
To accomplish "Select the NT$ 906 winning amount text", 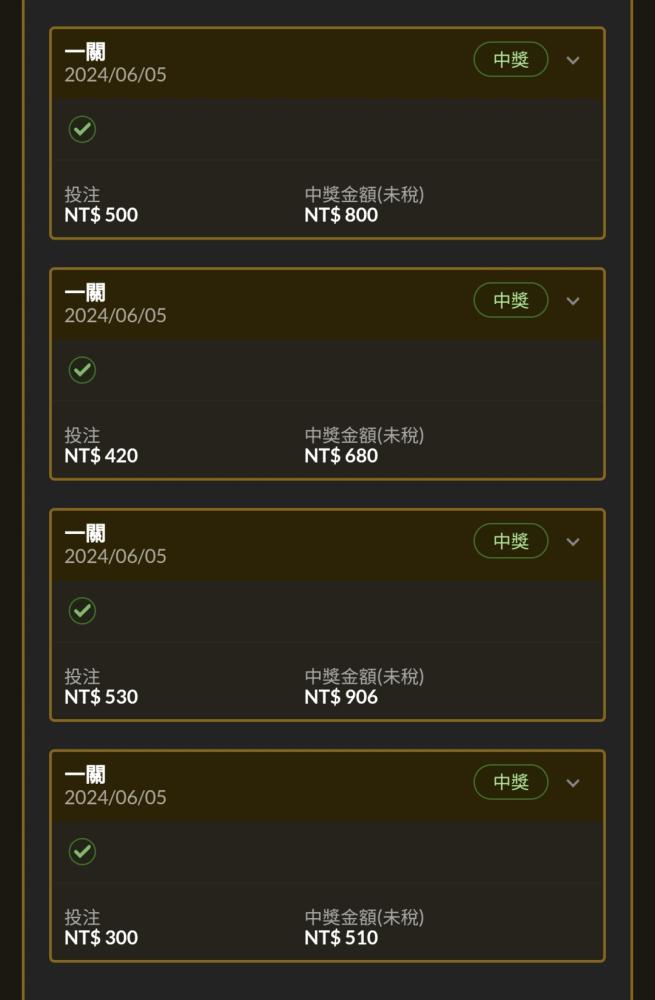I will coord(341,697).
